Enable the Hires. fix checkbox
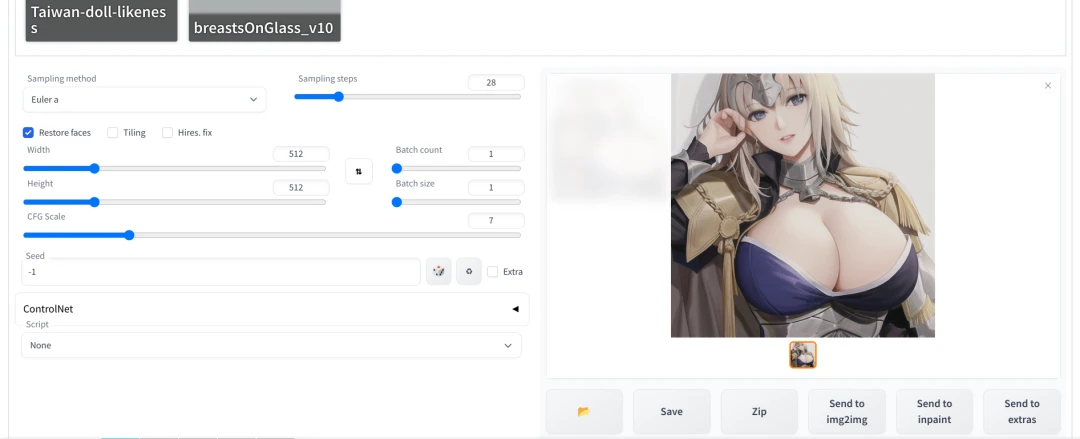This screenshot has height=439, width=1080. [168, 132]
